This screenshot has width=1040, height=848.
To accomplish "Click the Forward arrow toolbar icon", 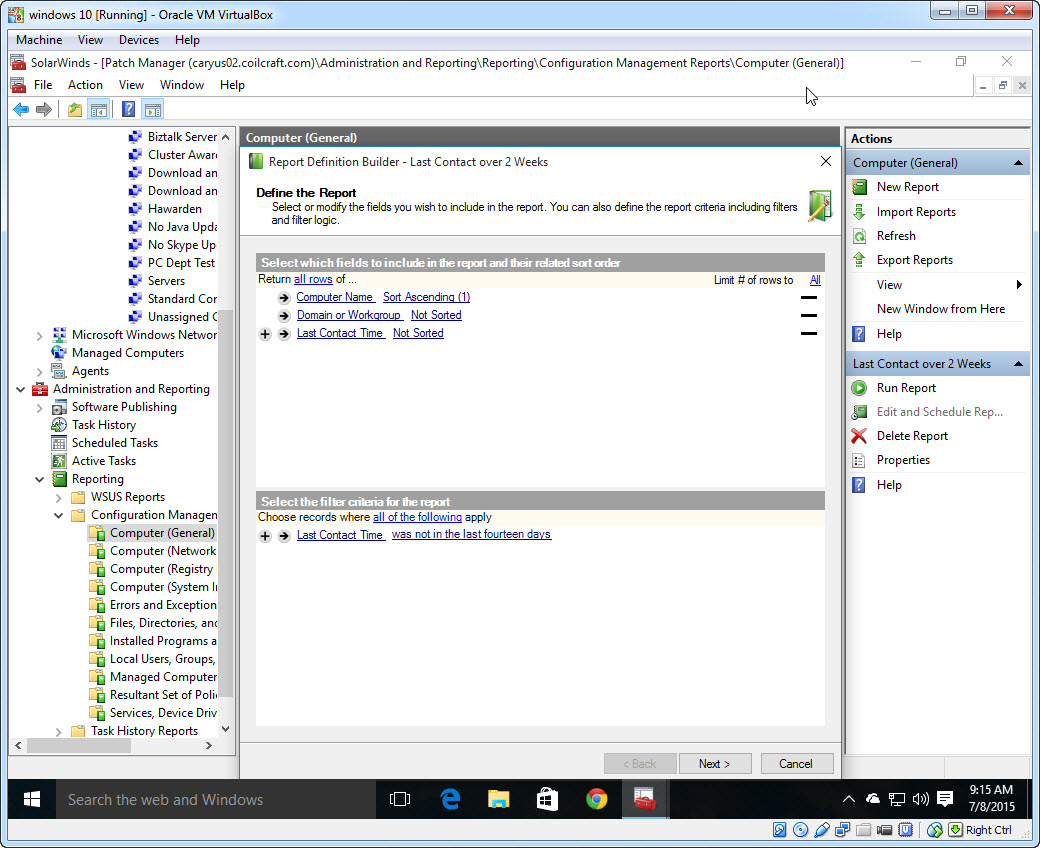I will point(44,109).
